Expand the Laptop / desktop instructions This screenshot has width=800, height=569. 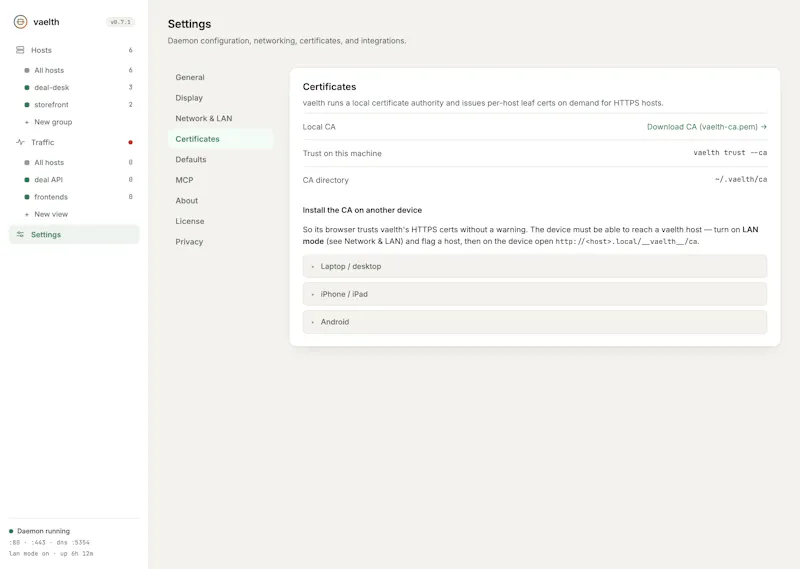(535, 266)
